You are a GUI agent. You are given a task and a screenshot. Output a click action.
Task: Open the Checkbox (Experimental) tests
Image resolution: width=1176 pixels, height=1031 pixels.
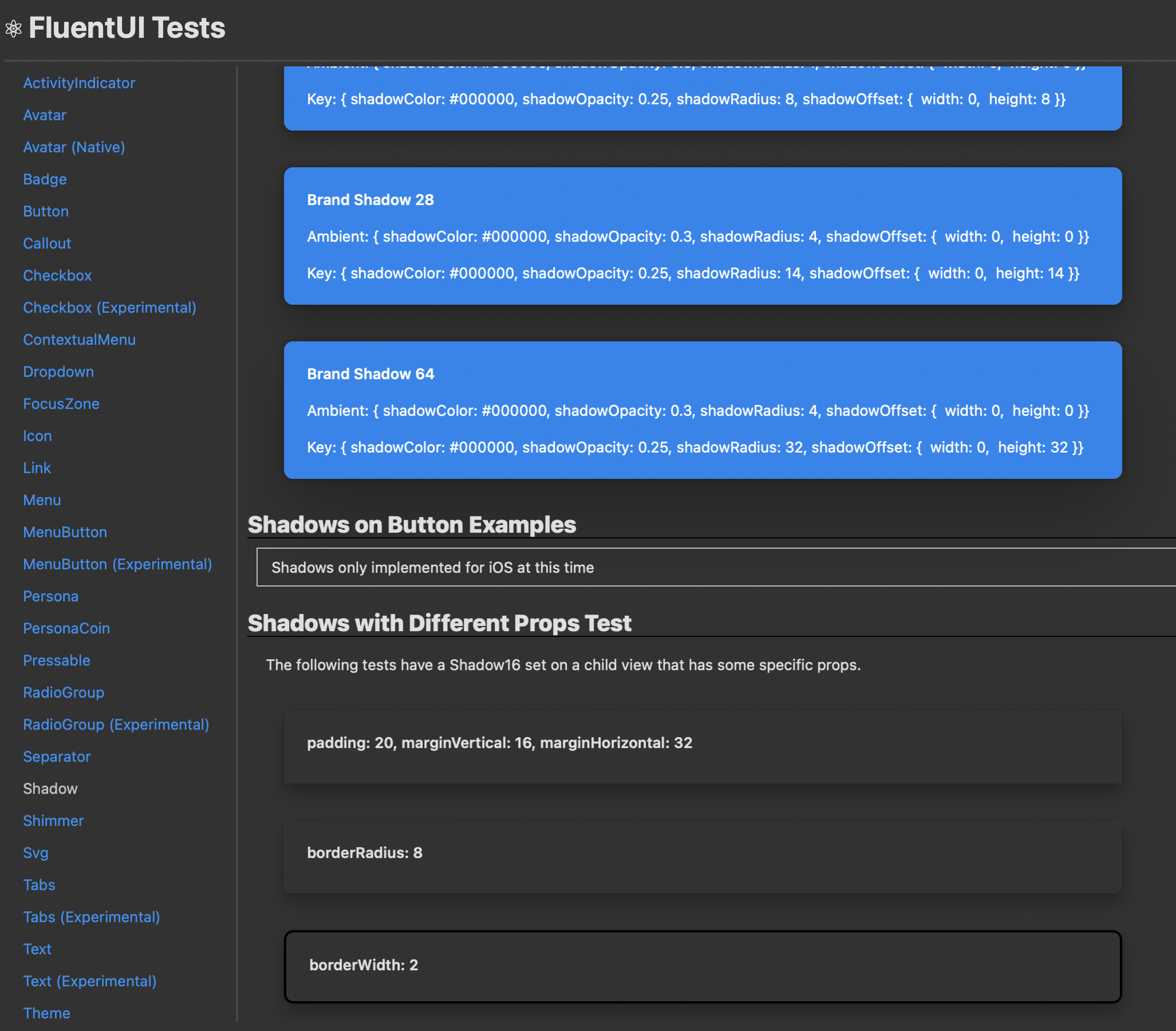[x=109, y=307]
